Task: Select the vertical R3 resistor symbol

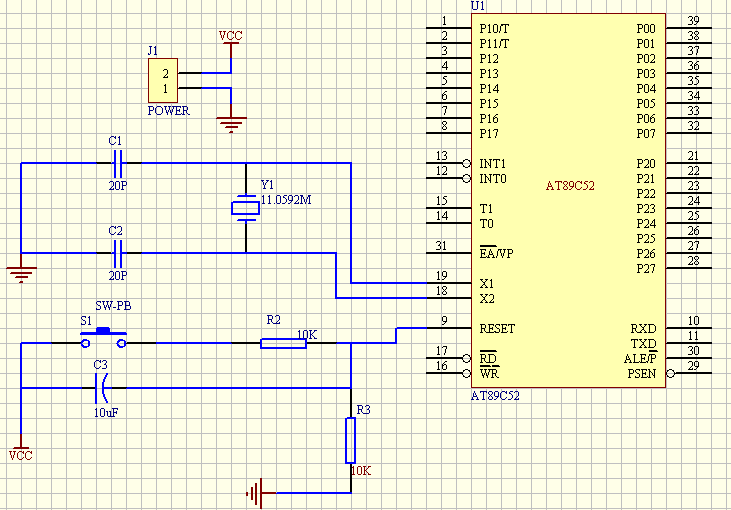Action: pyautogui.click(x=351, y=440)
